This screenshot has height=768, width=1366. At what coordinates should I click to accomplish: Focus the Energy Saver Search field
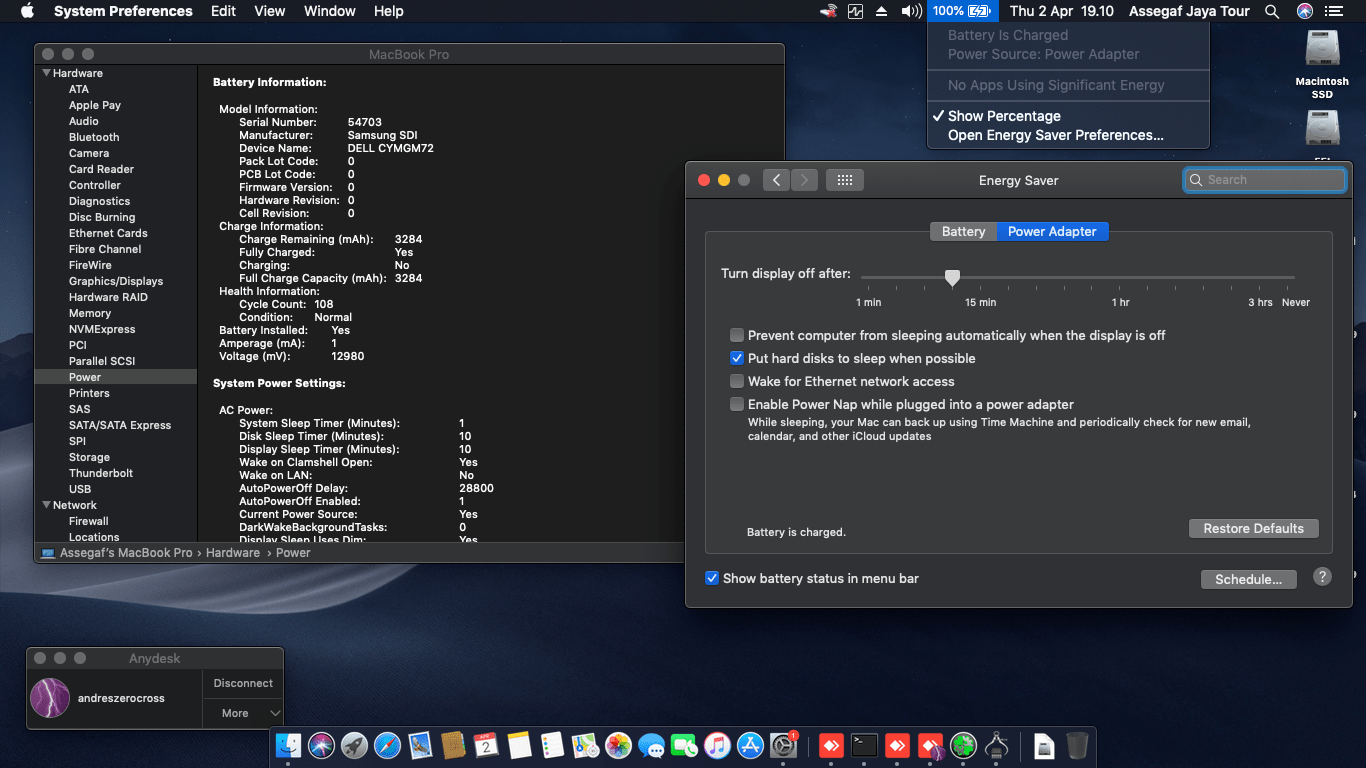[x=1265, y=180]
